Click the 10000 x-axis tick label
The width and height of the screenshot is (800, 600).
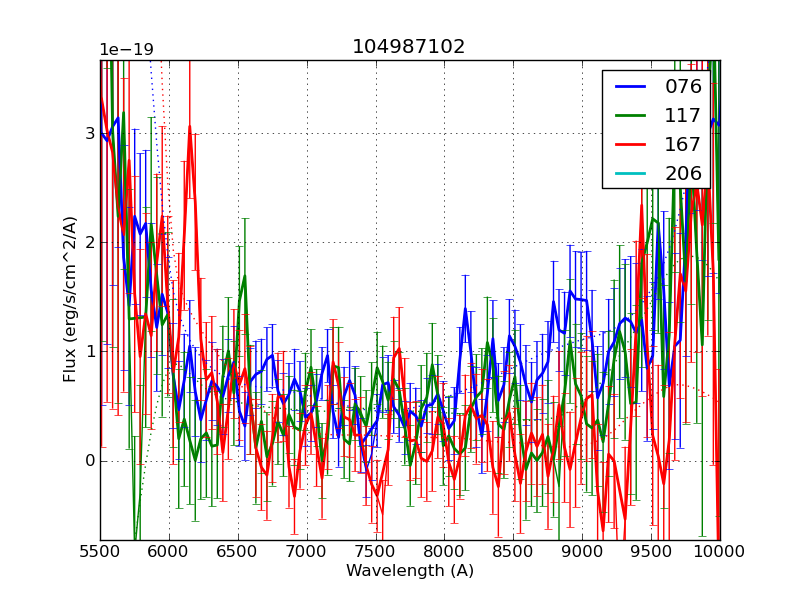(719, 551)
